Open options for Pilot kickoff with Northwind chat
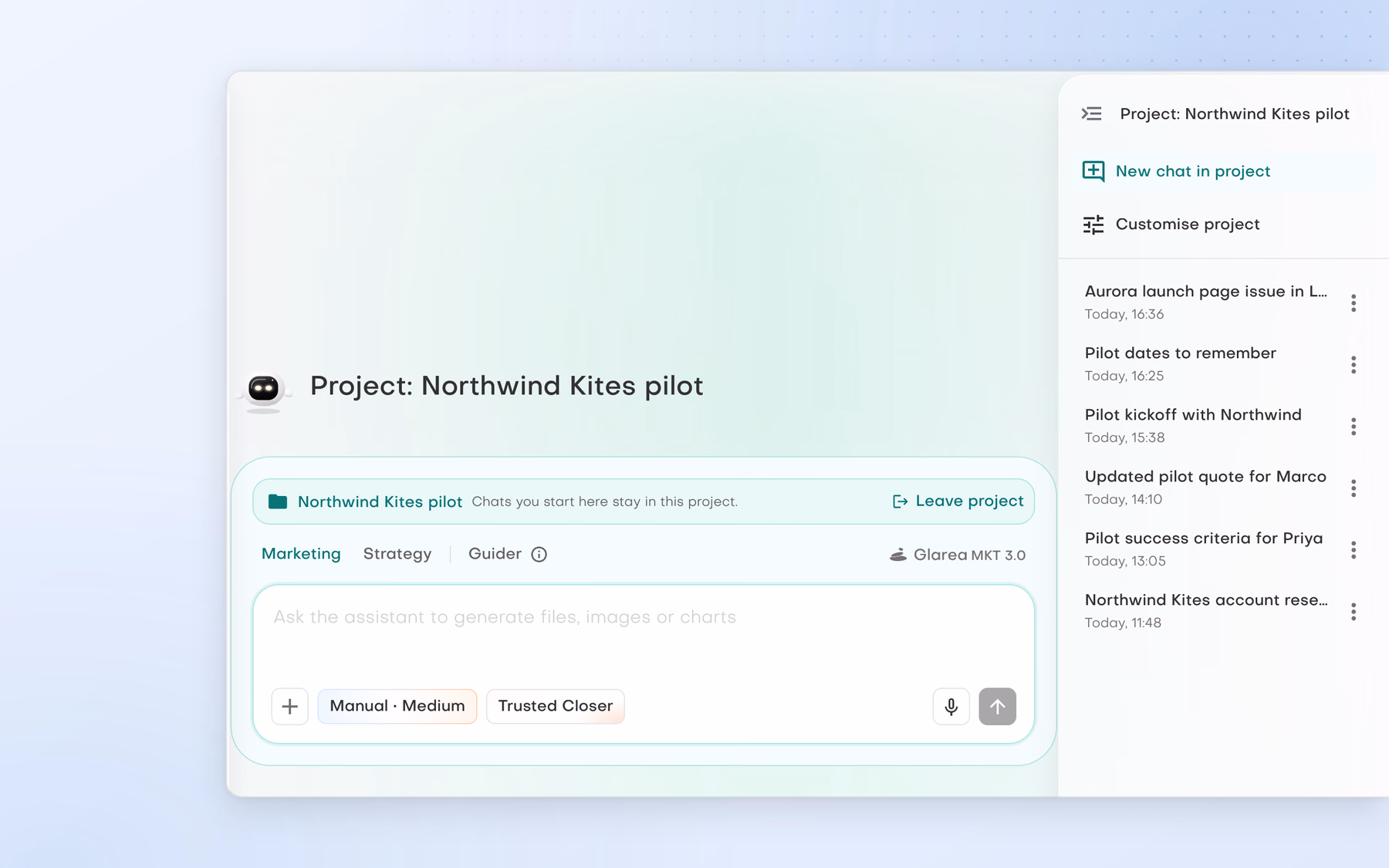Viewport: 1389px width, 868px height. pos(1354,427)
